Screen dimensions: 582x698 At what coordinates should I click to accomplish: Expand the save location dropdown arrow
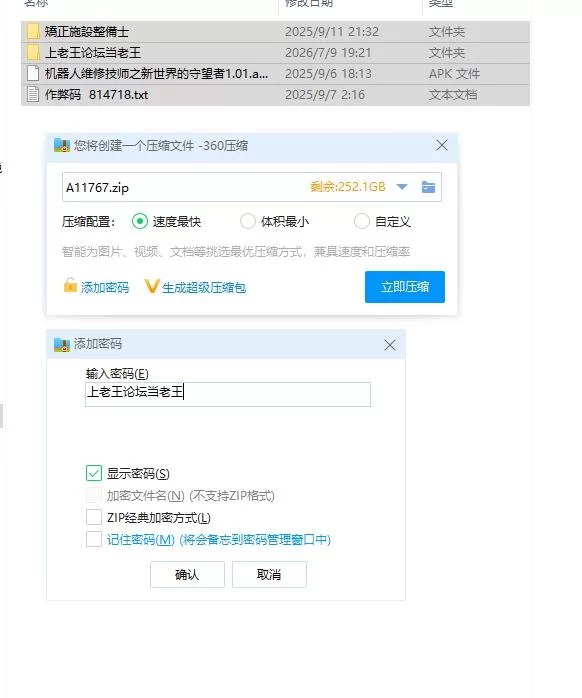(x=402, y=187)
